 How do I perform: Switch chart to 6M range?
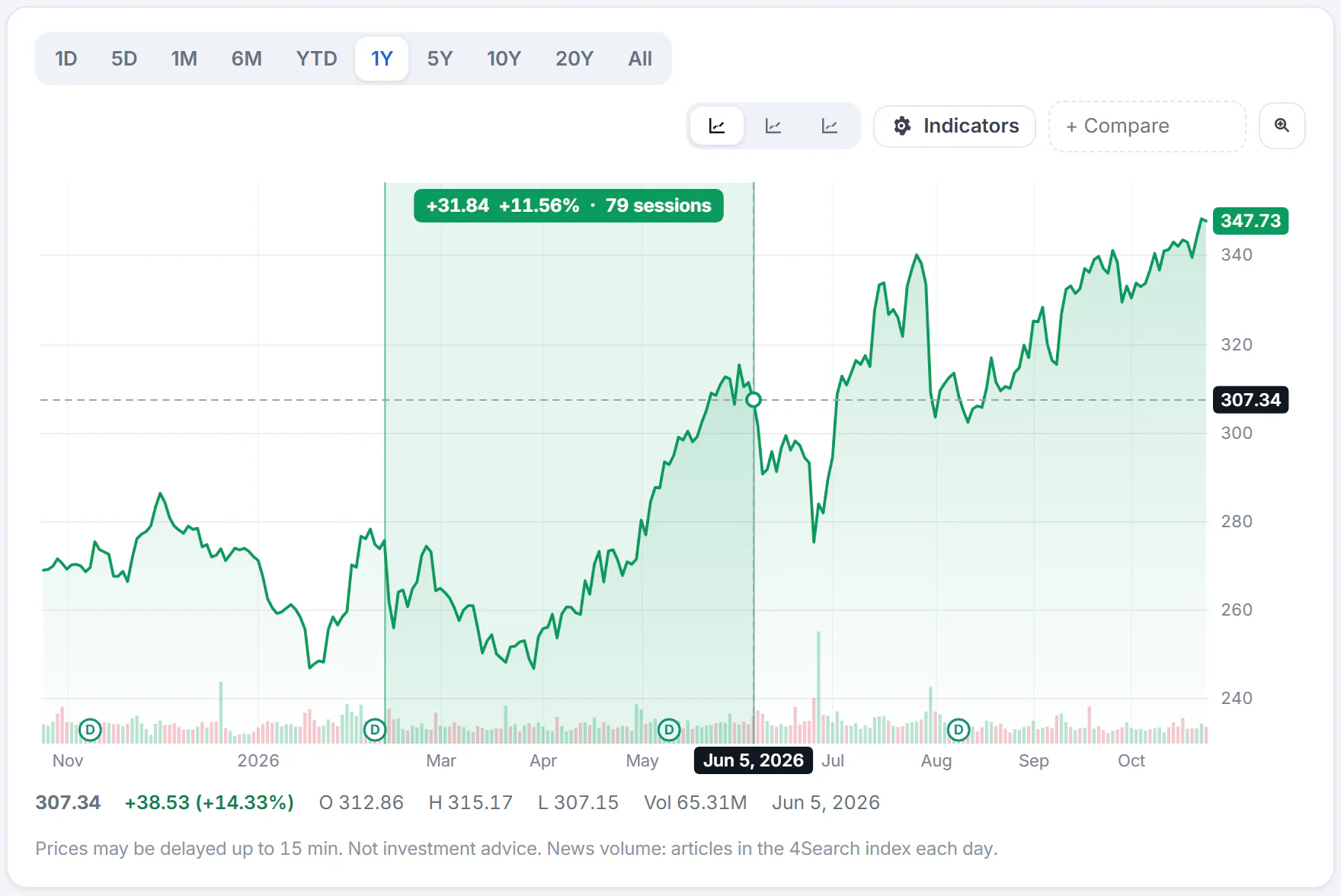(x=246, y=59)
